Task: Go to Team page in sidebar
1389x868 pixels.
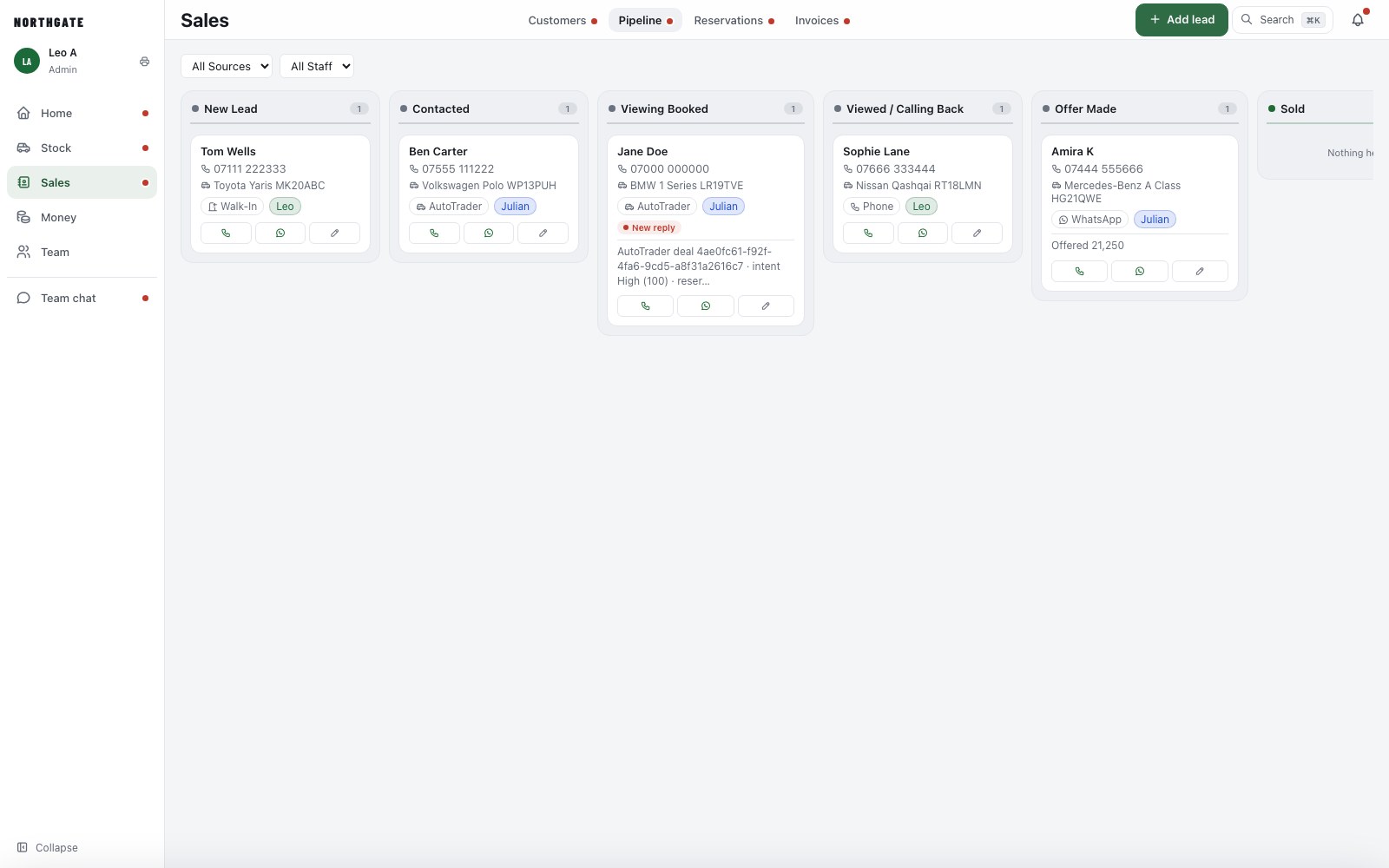Action: pyautogui.click(x=82, y=252)
